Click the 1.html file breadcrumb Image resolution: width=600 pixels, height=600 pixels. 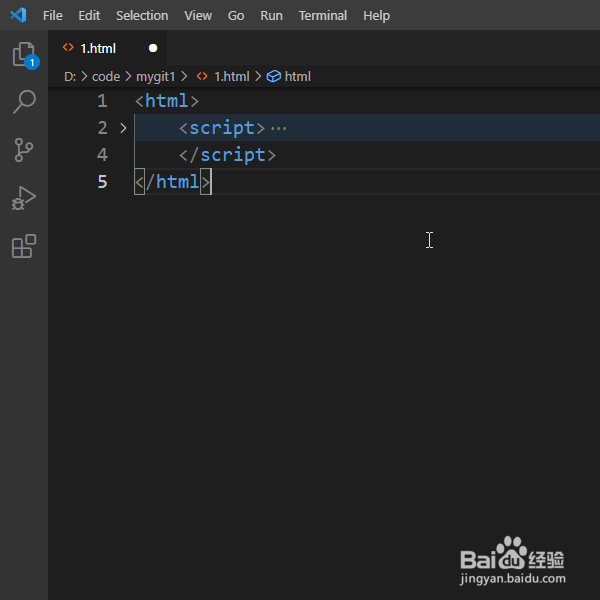(232, 77)
